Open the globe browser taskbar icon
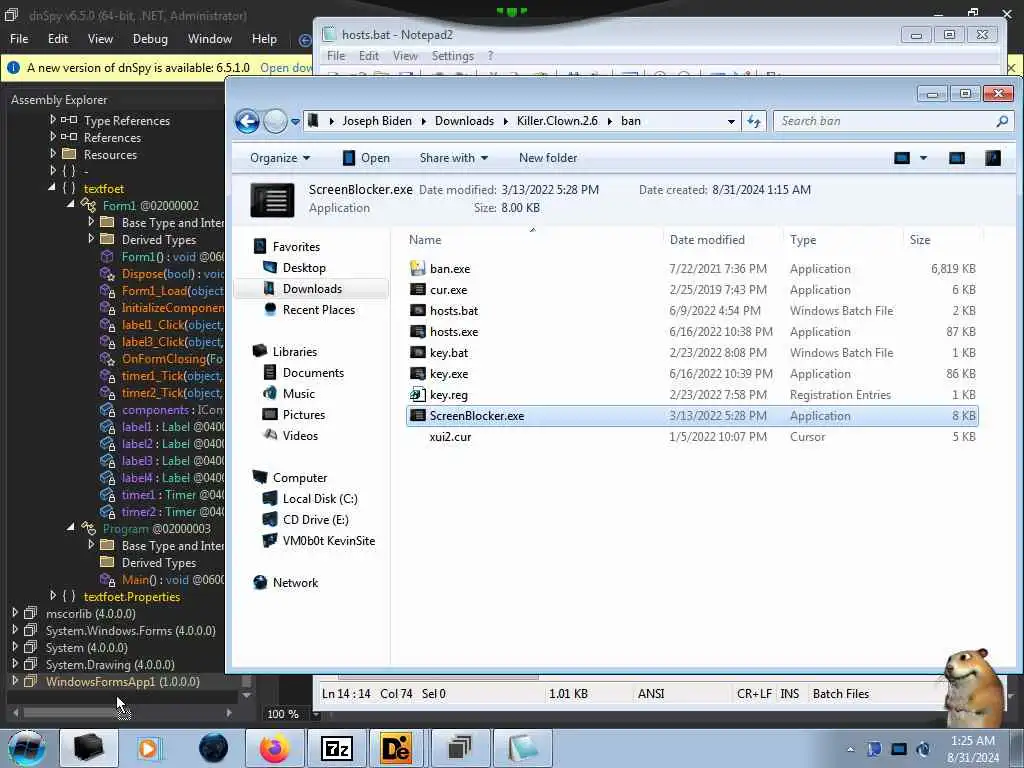This screenshot has width=1024, height=768. pos(213,748)
